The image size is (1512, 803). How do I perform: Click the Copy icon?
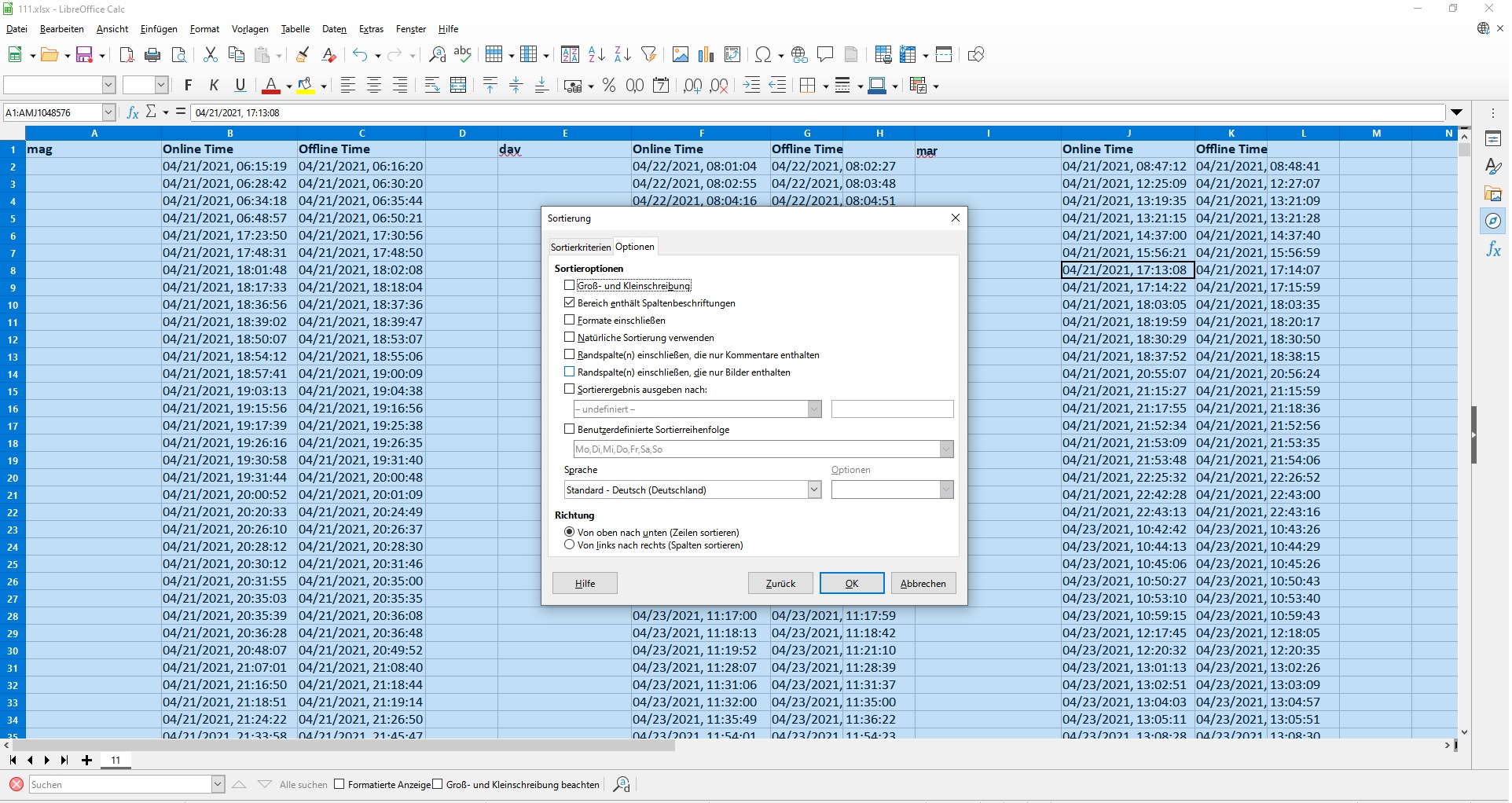pos(236,54)
